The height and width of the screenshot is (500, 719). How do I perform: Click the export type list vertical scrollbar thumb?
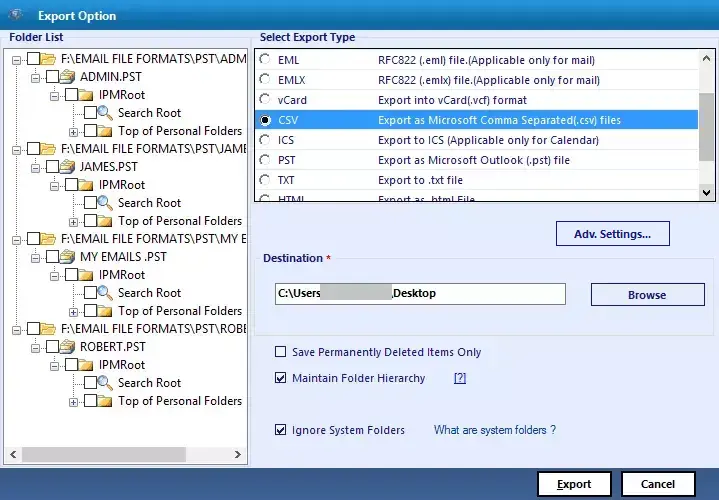click(707, 127)
